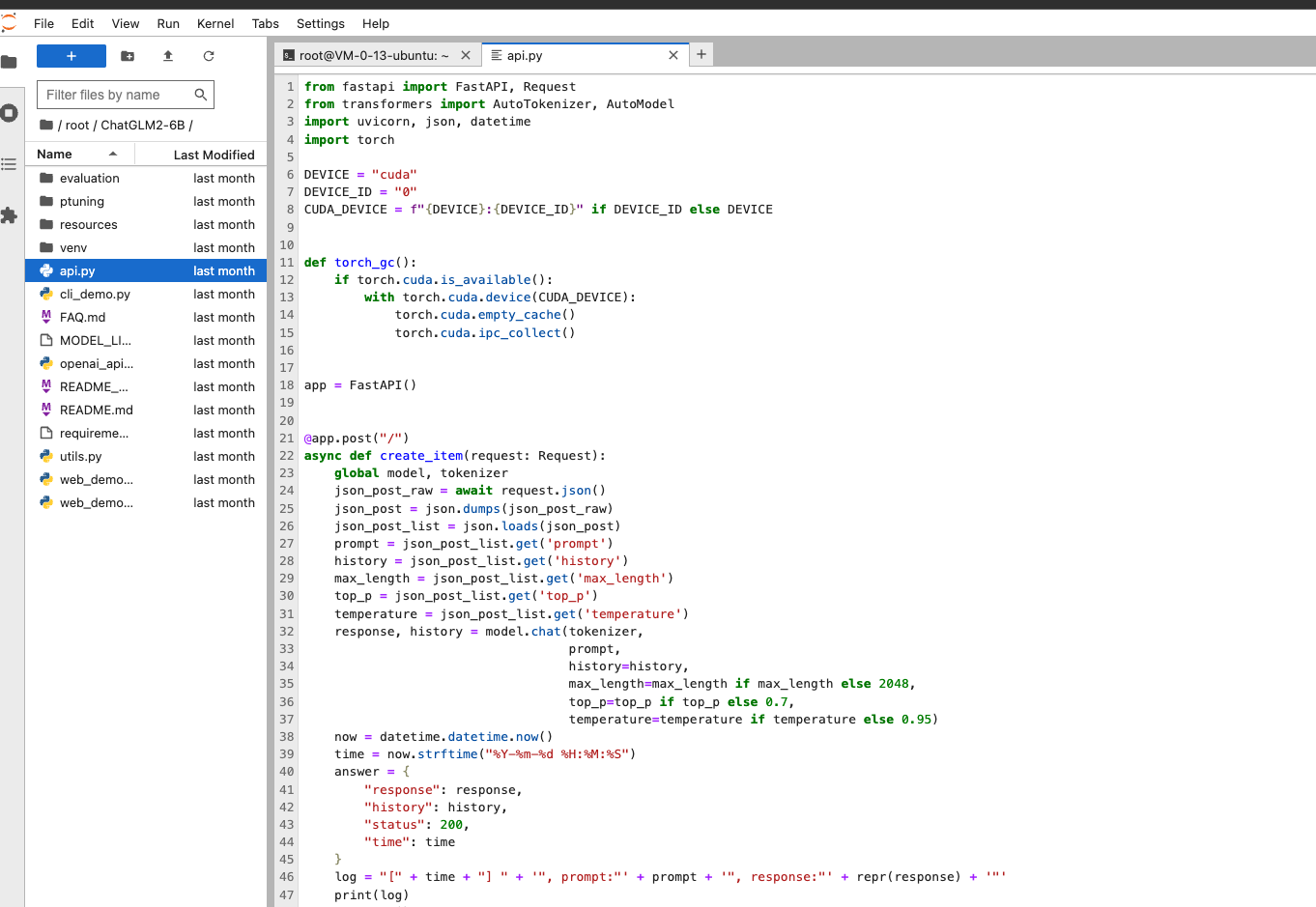Click python icon next to openai_api...
The width and height of the screenshot is (1316, 907).
pyautogui.click(x=45, y=363)
